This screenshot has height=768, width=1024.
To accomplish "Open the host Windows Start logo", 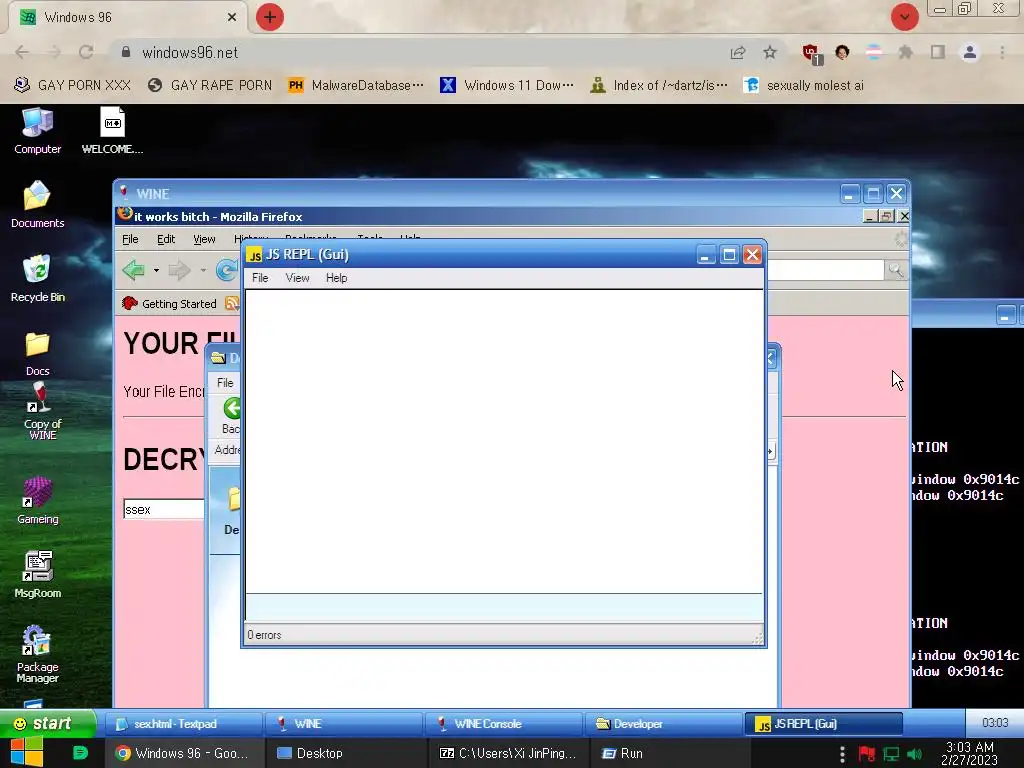I will [x=26, y=753].
